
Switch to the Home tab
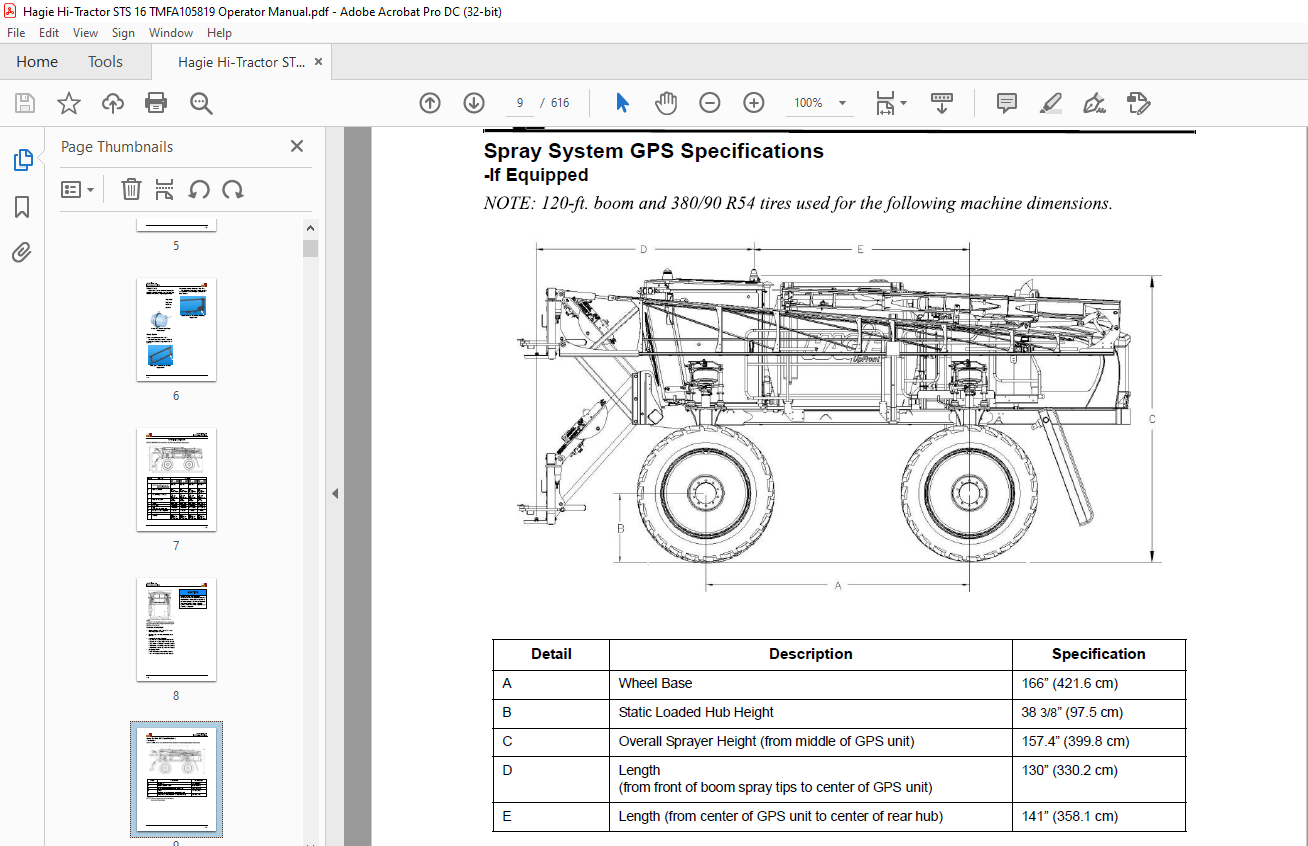click(x=37, y=62)
